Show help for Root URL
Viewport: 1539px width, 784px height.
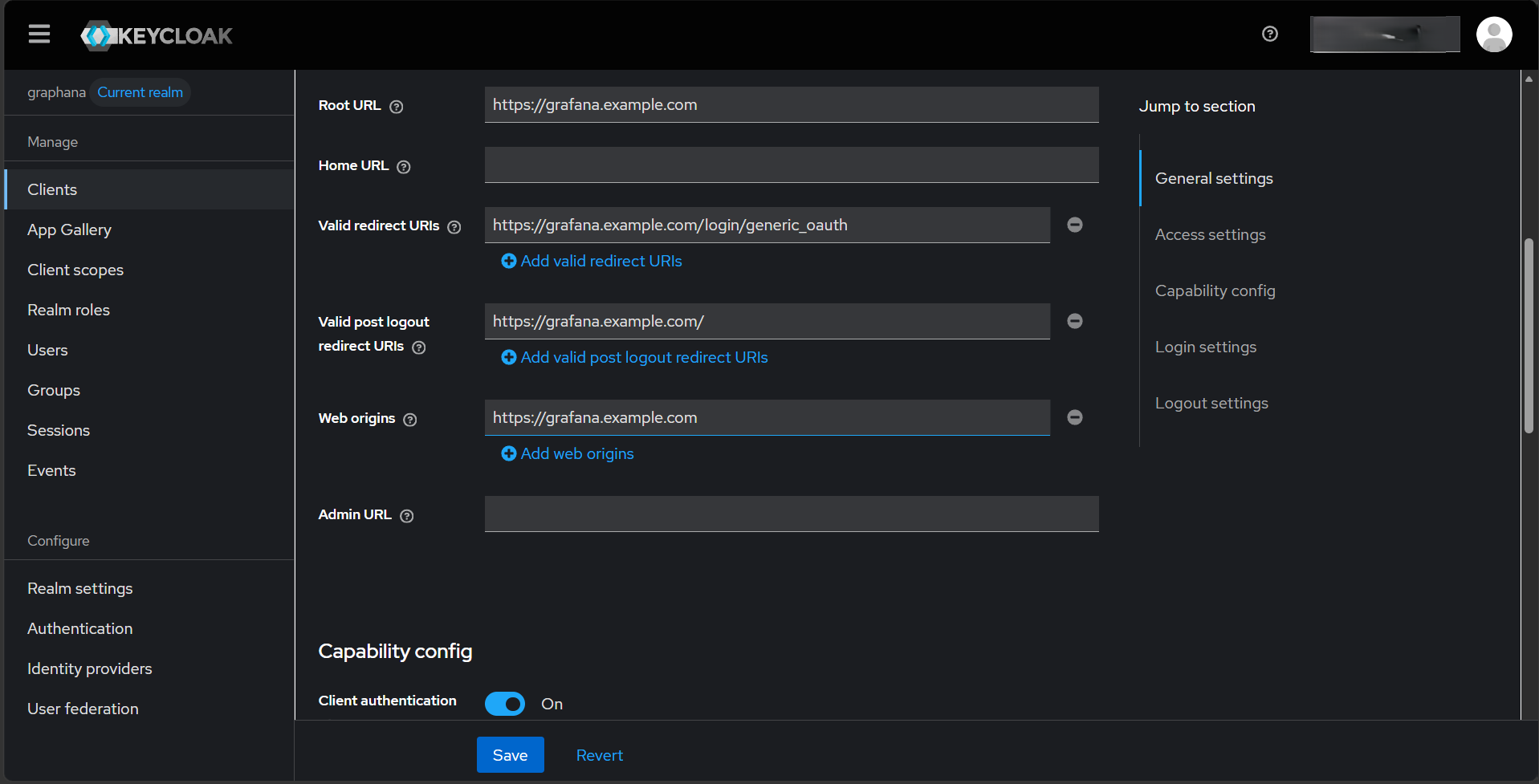tap(397, 107)
